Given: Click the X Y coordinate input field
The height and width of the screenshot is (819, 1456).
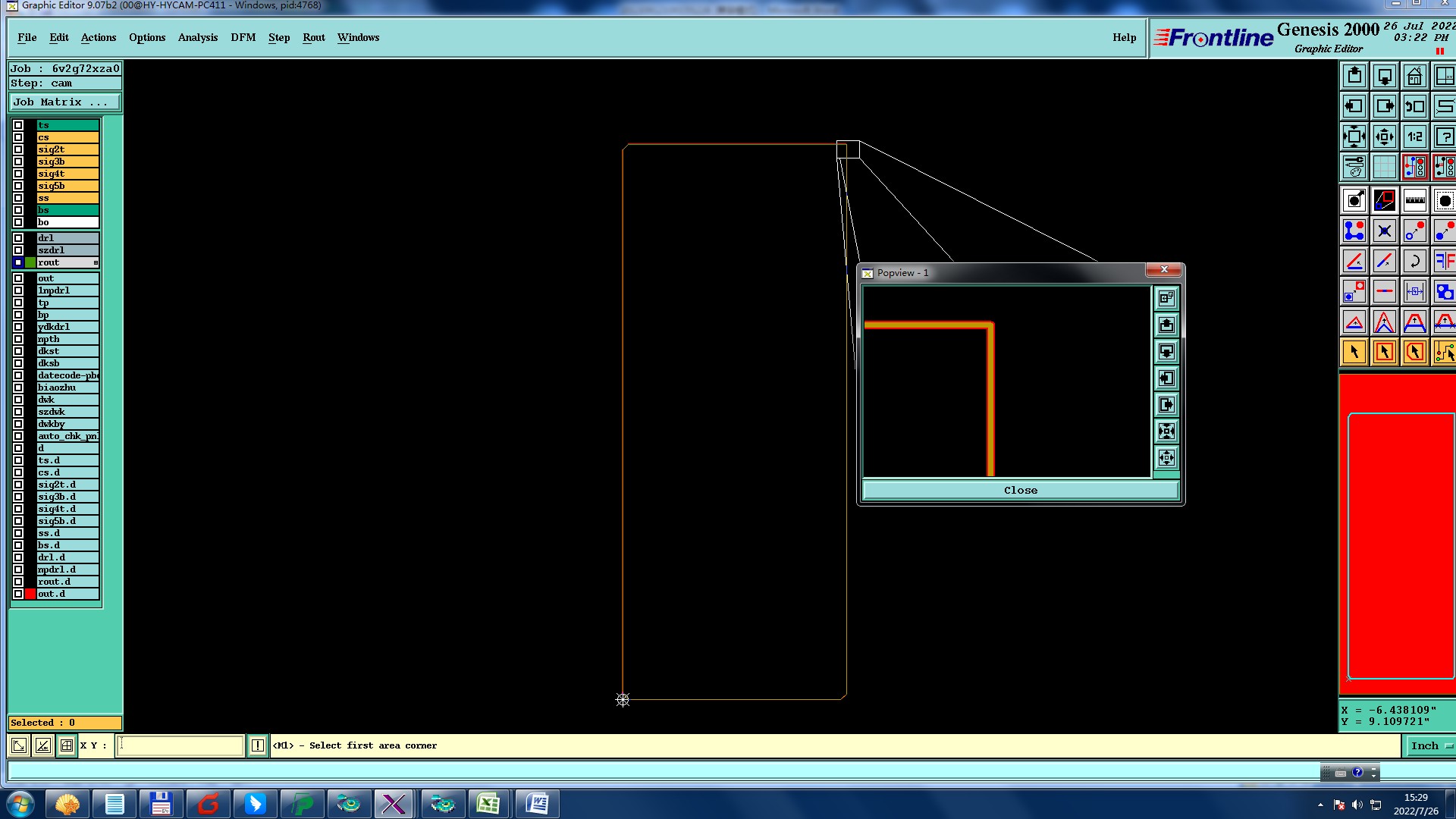Looking at the screenshot, I should [180, 745].
